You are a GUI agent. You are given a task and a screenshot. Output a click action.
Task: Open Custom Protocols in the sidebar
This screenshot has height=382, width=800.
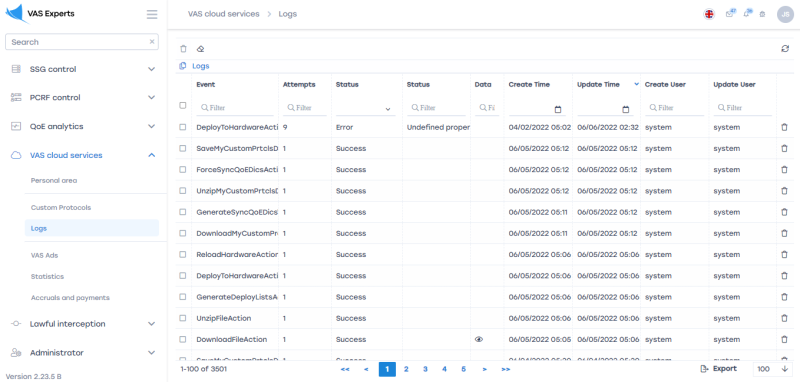pyautogui.click(x=61, y=208)
